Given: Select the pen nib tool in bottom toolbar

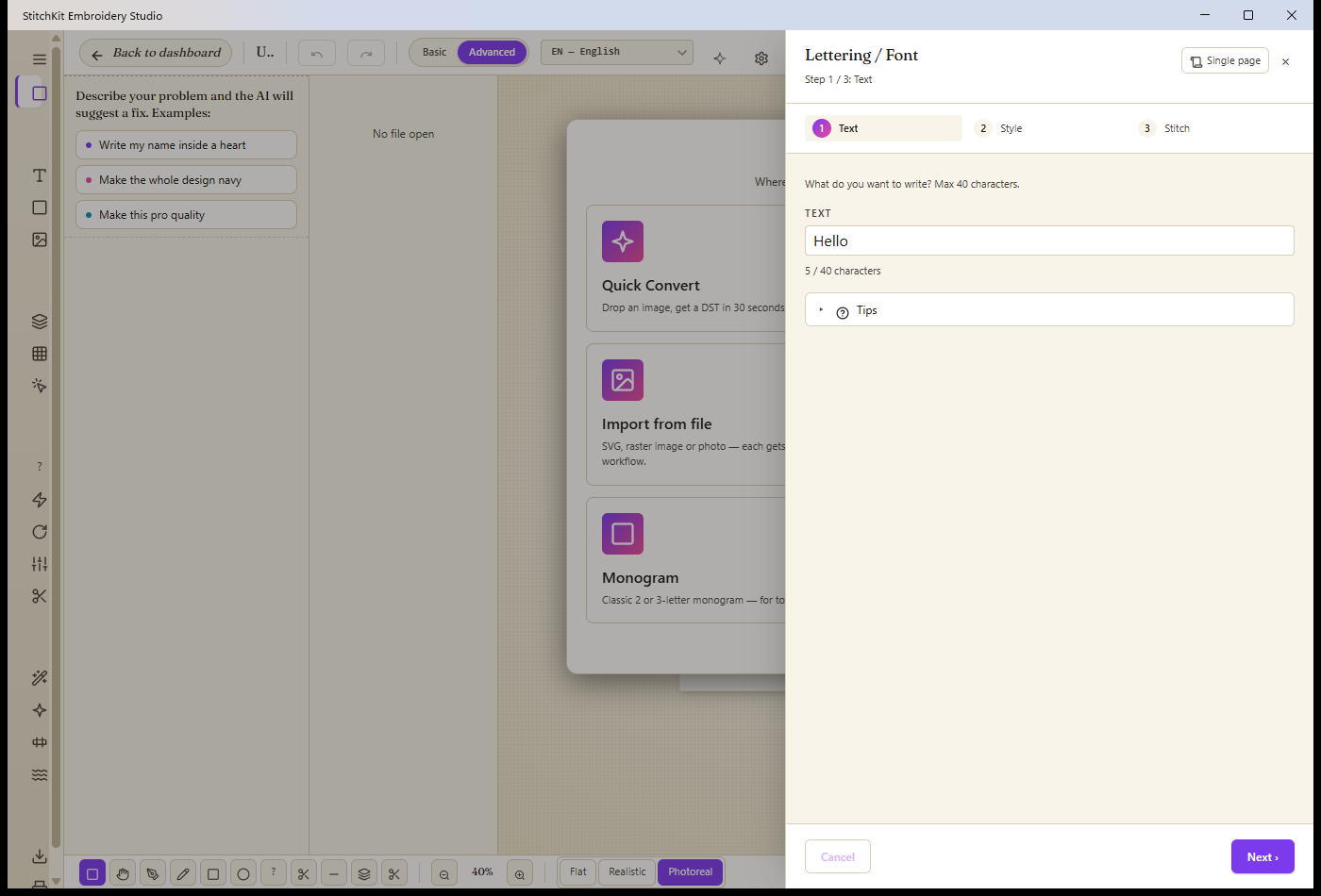Looking at the screenshot, I should (153, 873).
